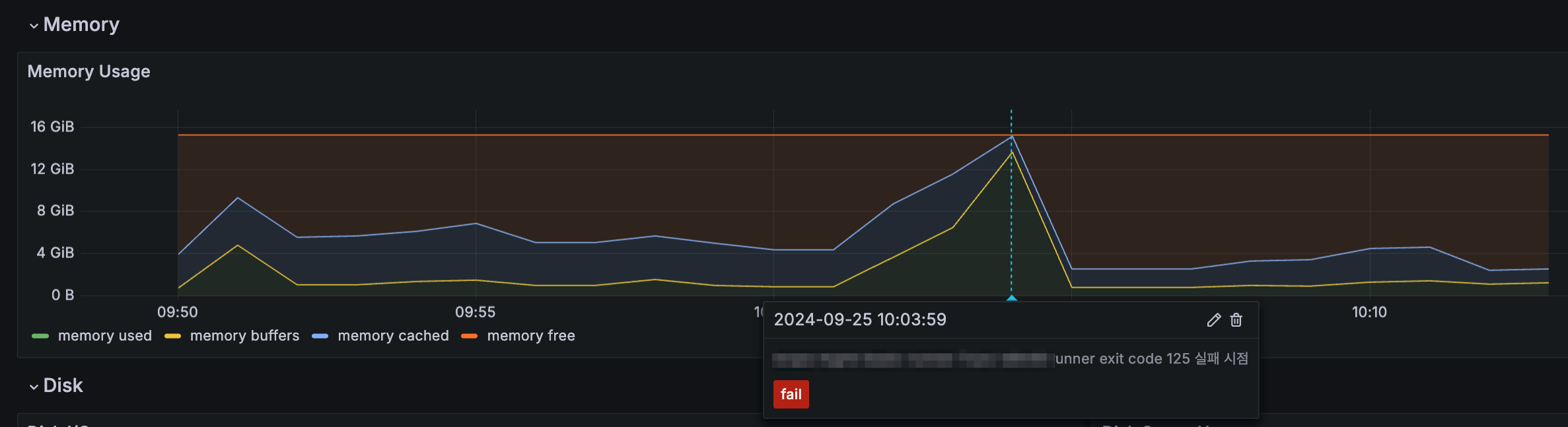Click the red fail tag

791,395
